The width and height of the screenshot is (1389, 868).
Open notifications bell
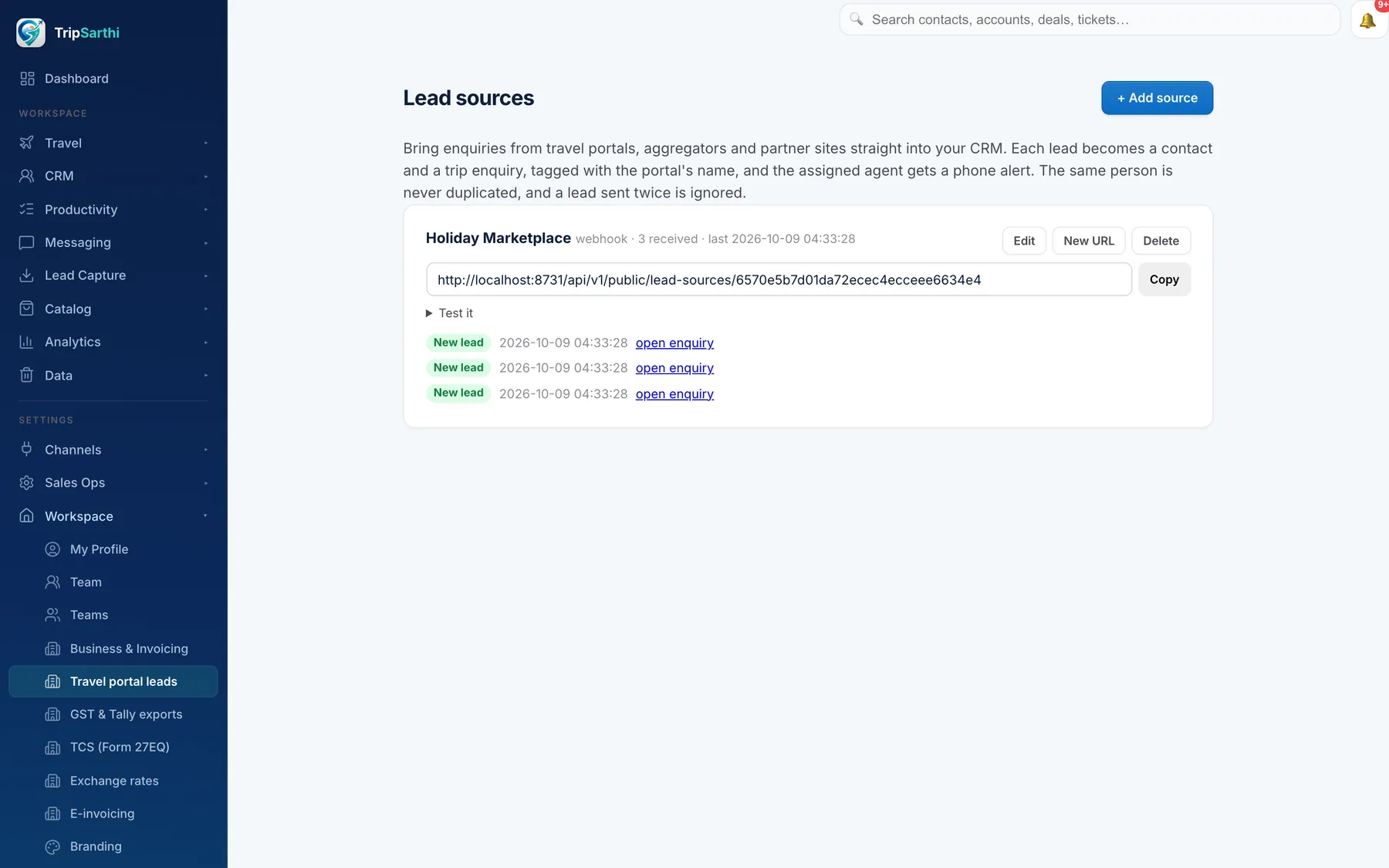pyautogui.click(x=1368, y=20)
